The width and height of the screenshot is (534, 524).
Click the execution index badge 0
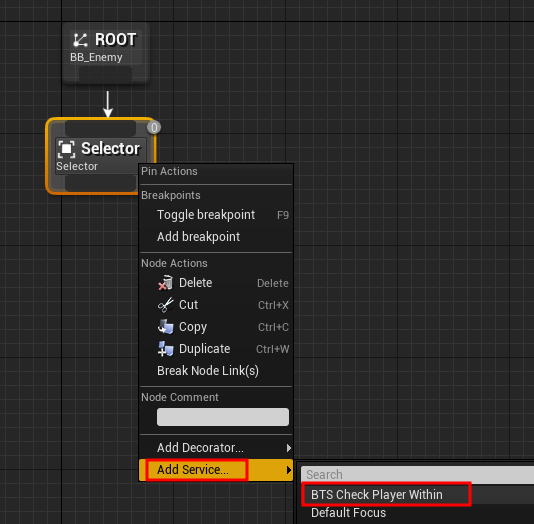point(154,127)
